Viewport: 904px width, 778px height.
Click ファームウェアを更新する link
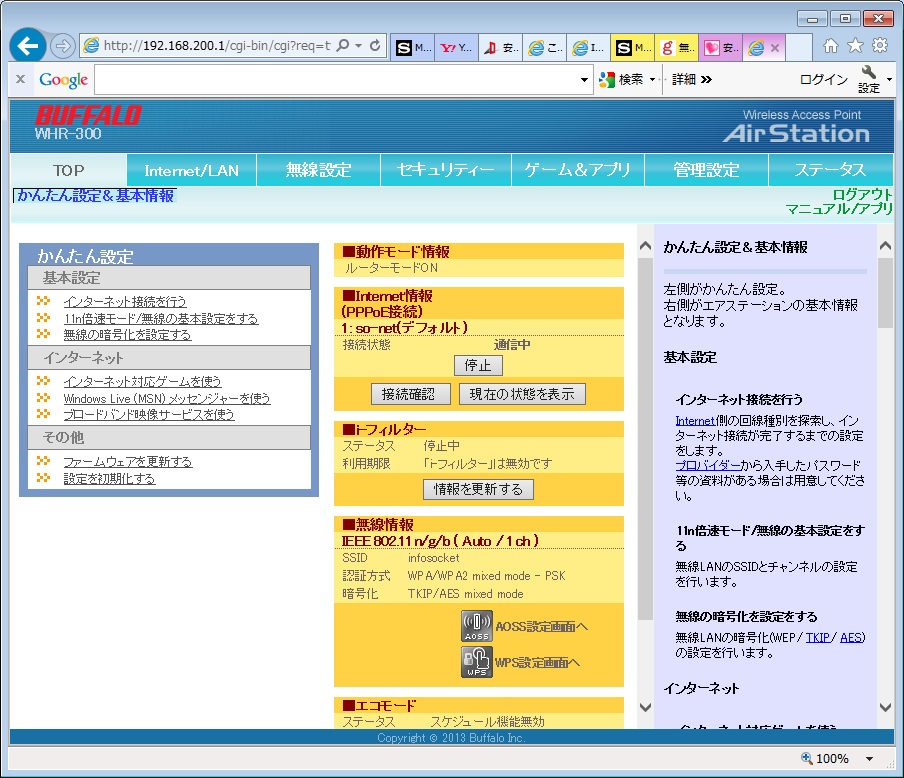[x=127, y=462]
